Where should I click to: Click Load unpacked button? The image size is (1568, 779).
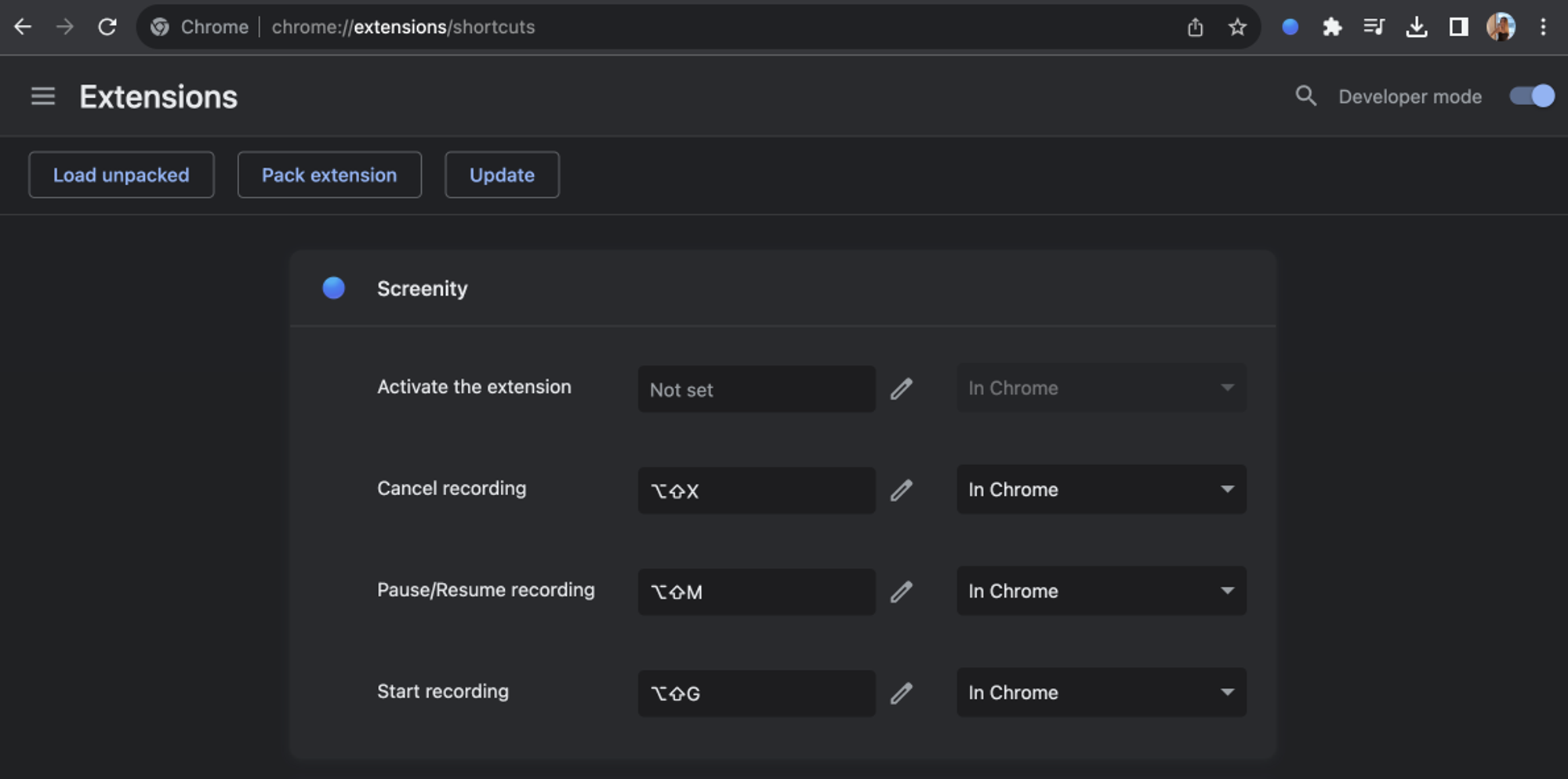(x=122, y=175)
